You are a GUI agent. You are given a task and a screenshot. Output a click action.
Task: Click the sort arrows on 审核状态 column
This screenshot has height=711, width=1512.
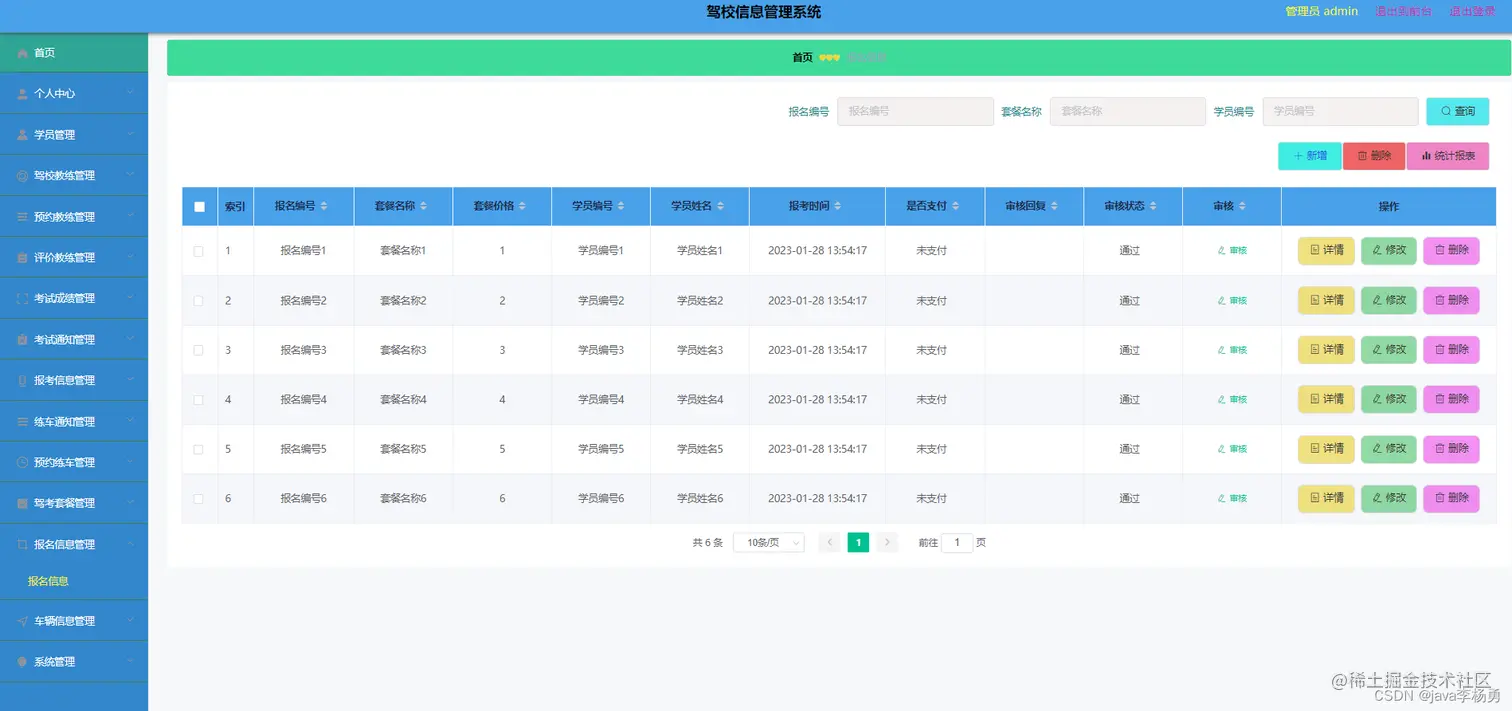click(1153, 206)
